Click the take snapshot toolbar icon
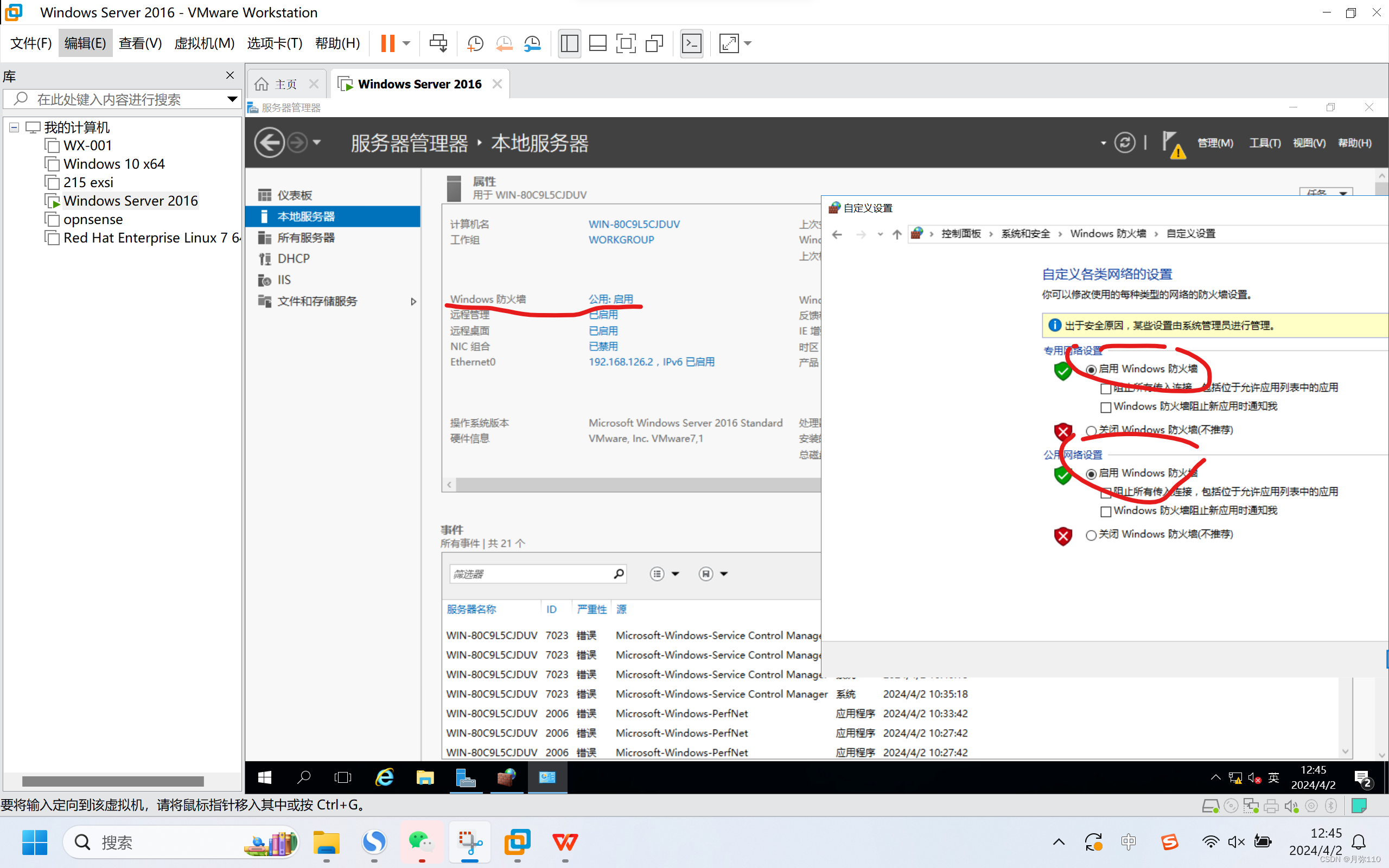Image resolution: width=1389 pixels, height=868 pixels. pos(475,43)
